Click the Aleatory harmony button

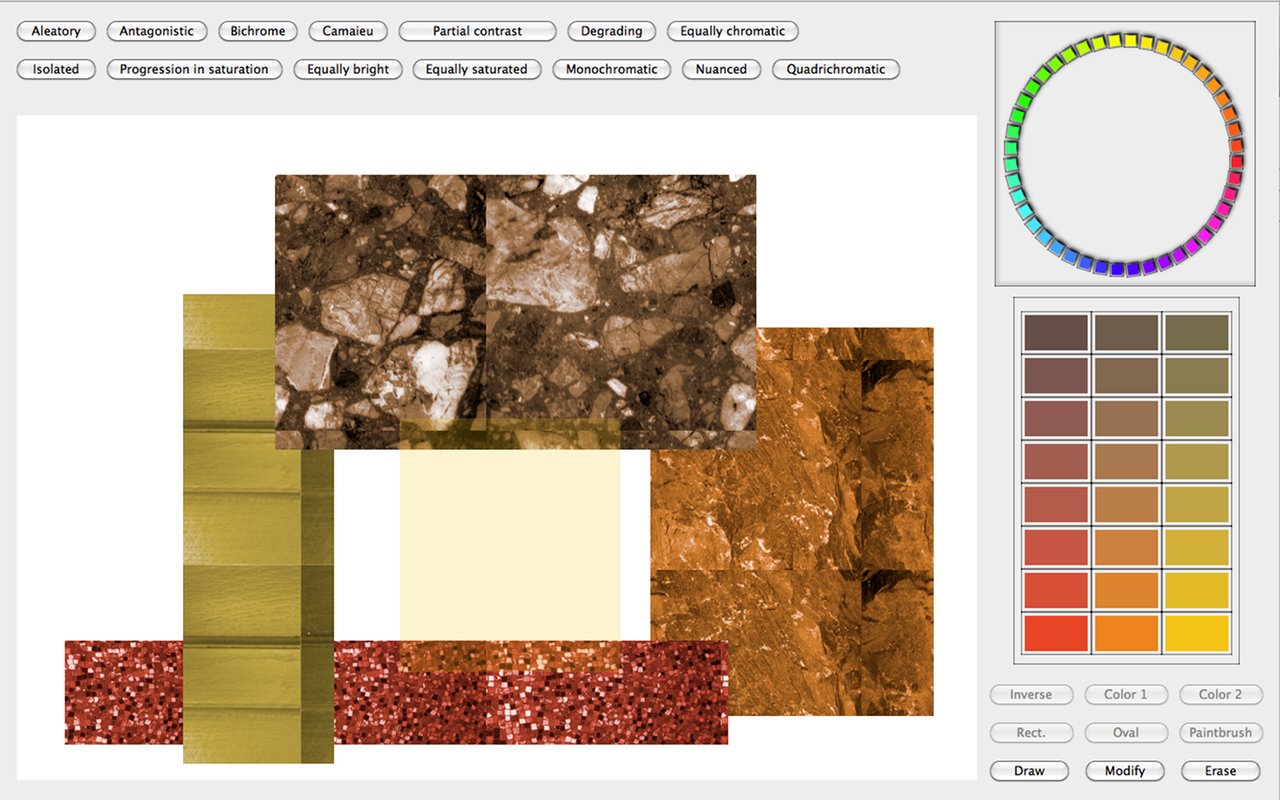pos(56,31)
